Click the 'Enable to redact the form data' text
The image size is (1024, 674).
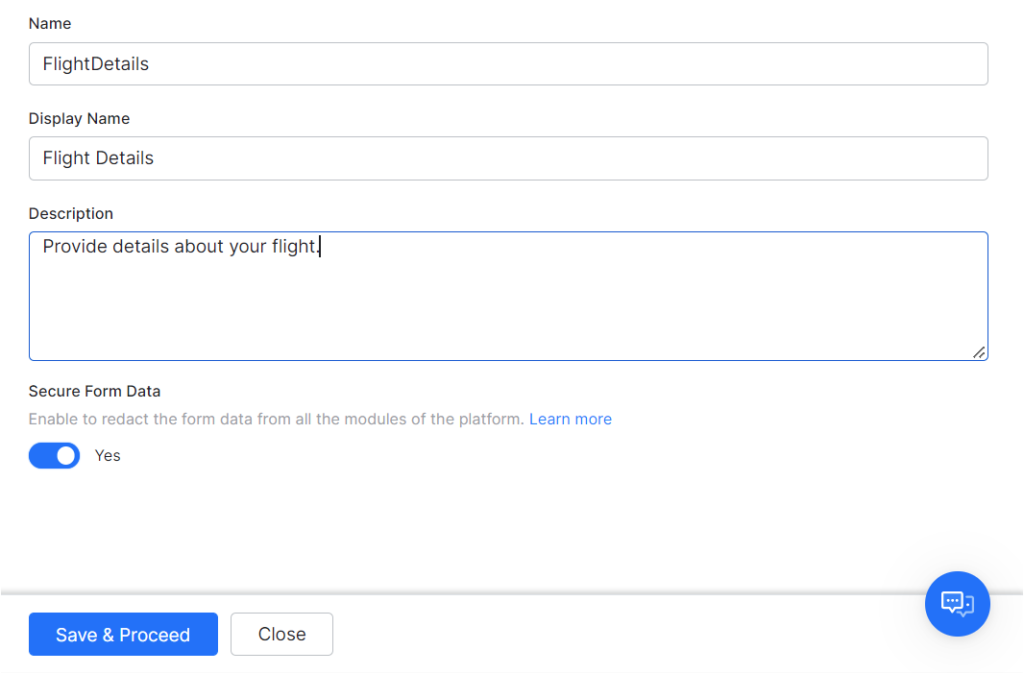[x=276, y=419]
